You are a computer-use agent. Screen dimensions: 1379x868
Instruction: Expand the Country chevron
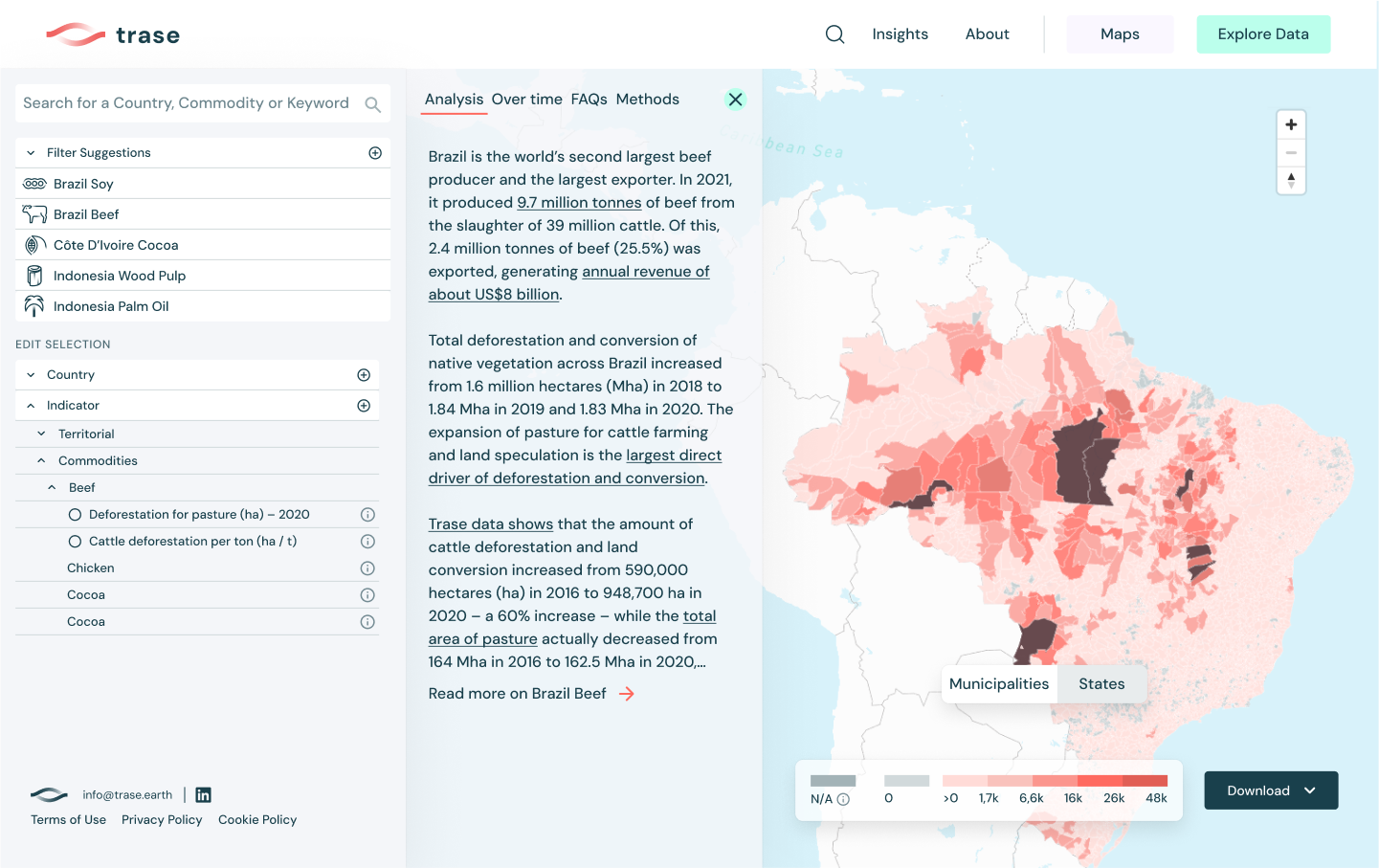click(31, 375)
